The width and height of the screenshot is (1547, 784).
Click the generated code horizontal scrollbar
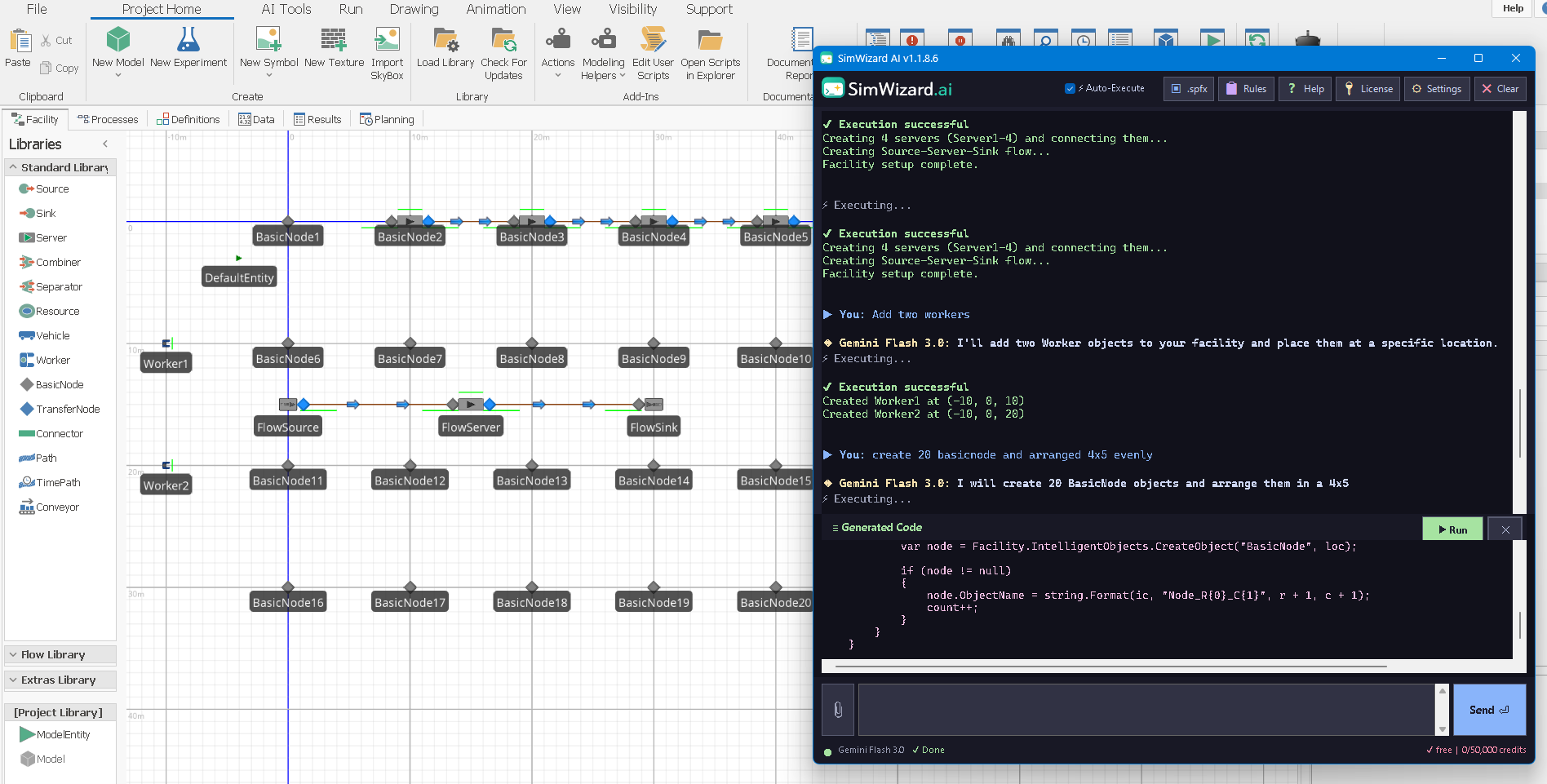pyautogui.click(x=1110, y=667)
